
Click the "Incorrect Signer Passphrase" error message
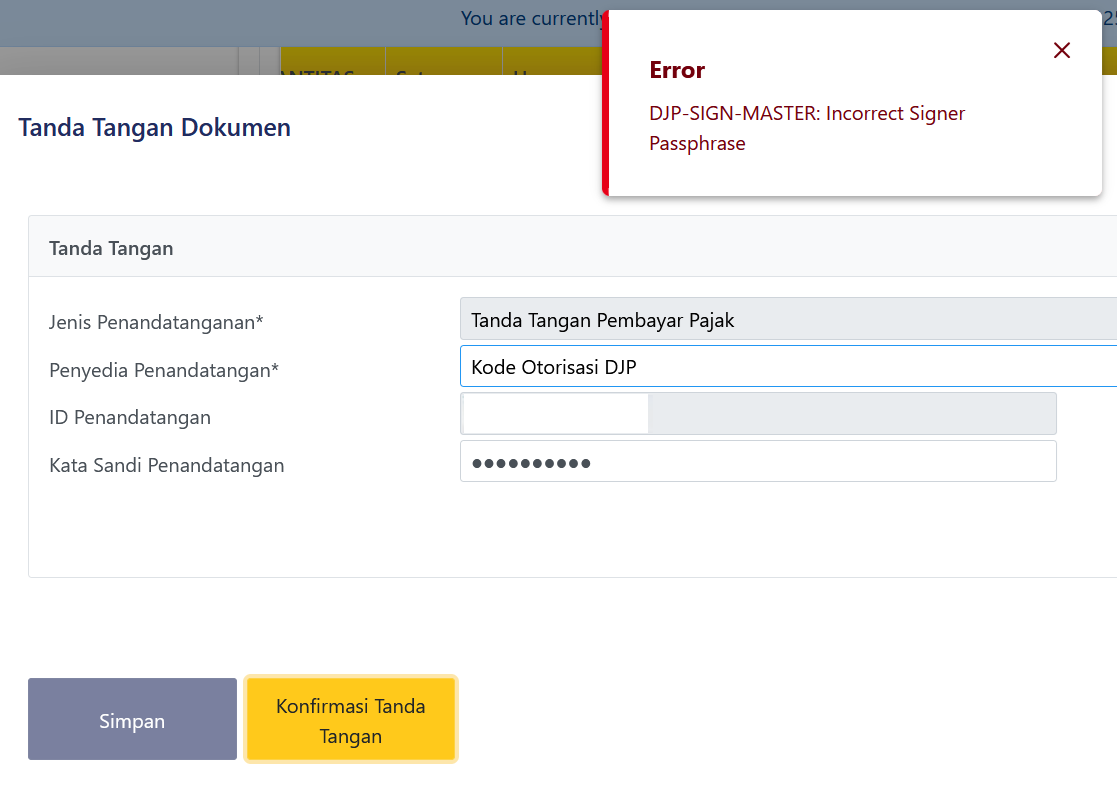click(x=806, y=129)
